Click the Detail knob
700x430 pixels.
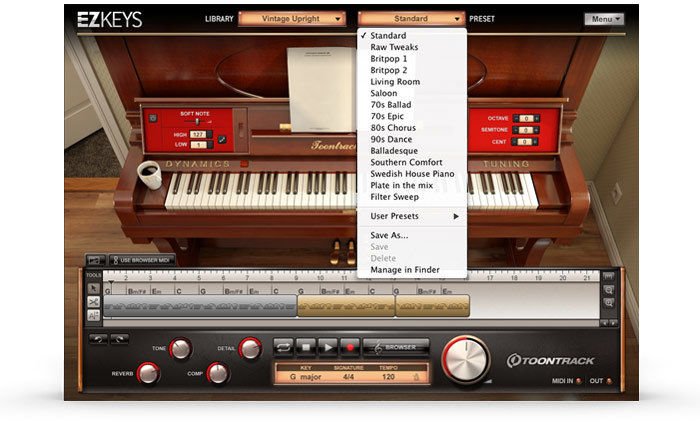click(x=250, y=349)
